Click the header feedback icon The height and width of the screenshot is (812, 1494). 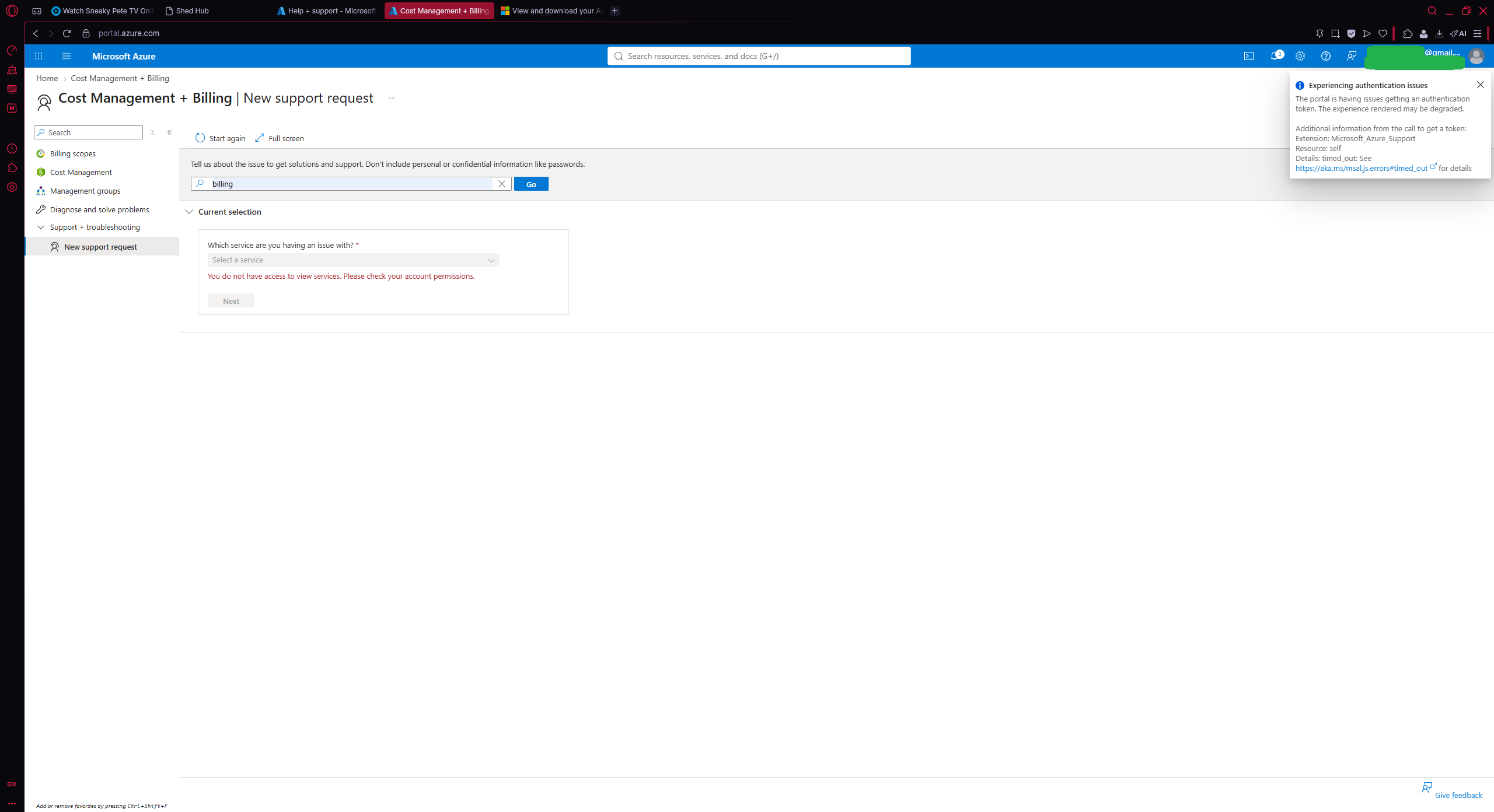point(1352,56)
